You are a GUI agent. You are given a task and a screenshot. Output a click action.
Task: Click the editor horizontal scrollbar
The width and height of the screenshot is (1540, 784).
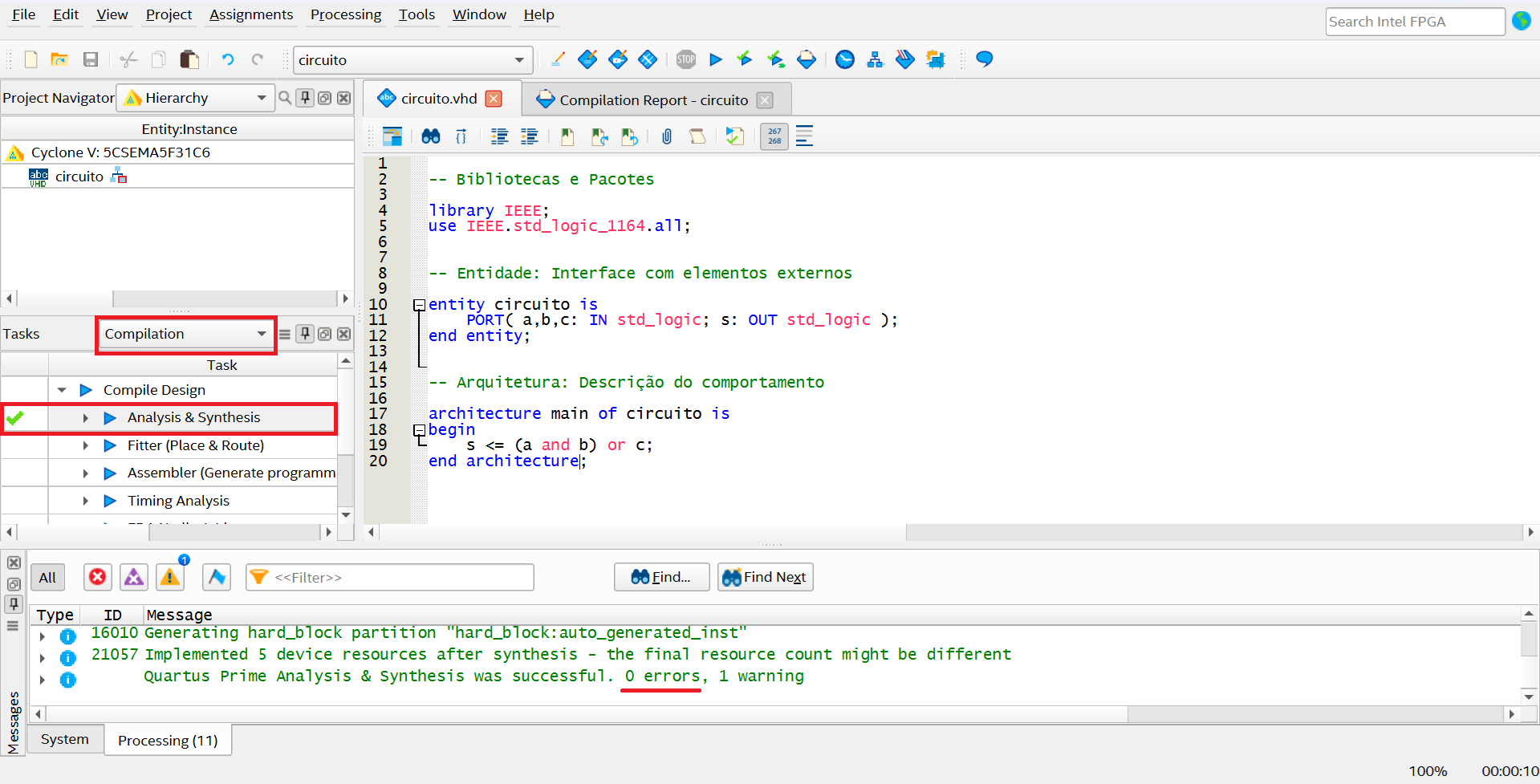642,532
